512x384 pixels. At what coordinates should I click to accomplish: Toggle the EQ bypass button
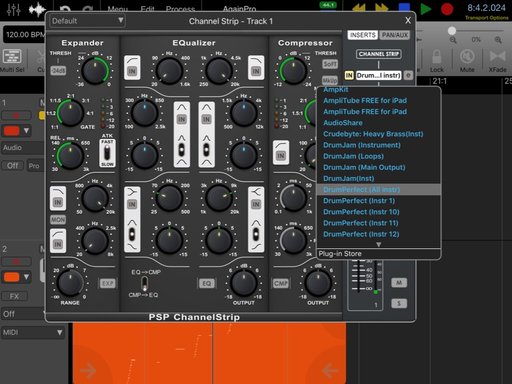(206, 284)
